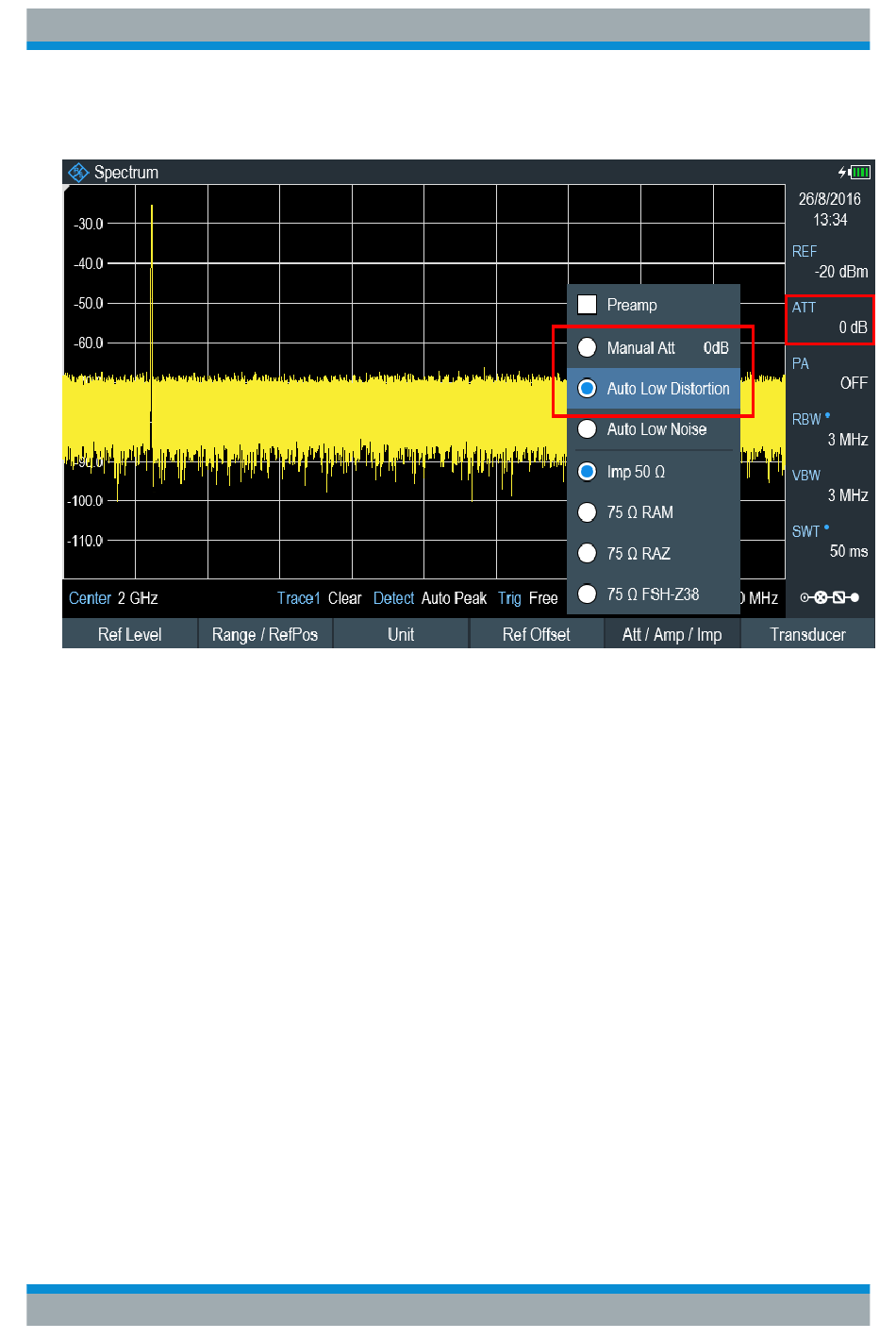Image resolution: width=896 pixels, height=1339 pixels.
Task: Choose 75 Ω RAM impedance
Action: click(x=654, y=512)
